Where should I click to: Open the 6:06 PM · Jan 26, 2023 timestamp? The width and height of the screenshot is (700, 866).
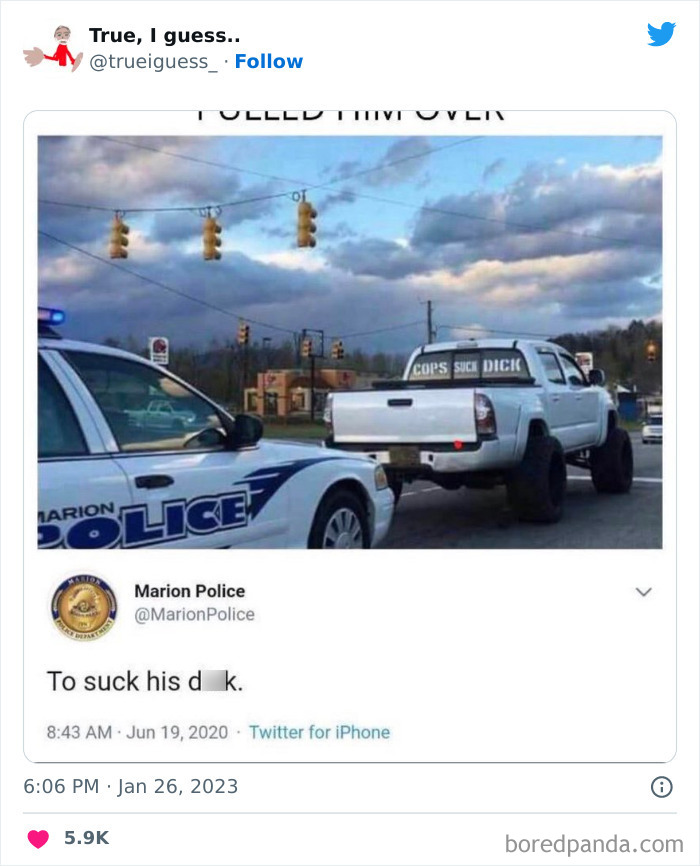pos(130,786)
